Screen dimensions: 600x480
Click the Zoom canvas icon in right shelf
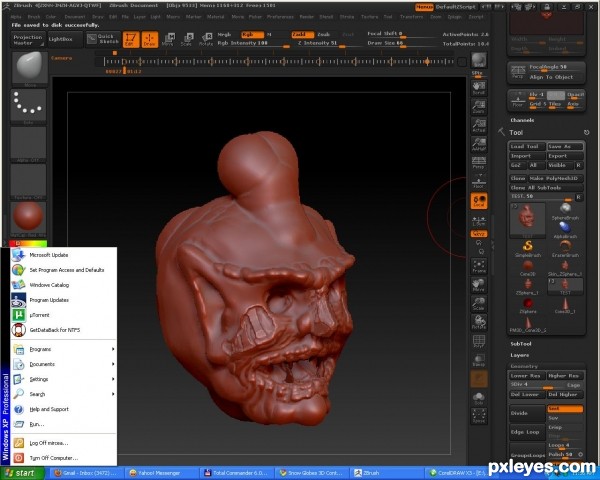[479, 106]
